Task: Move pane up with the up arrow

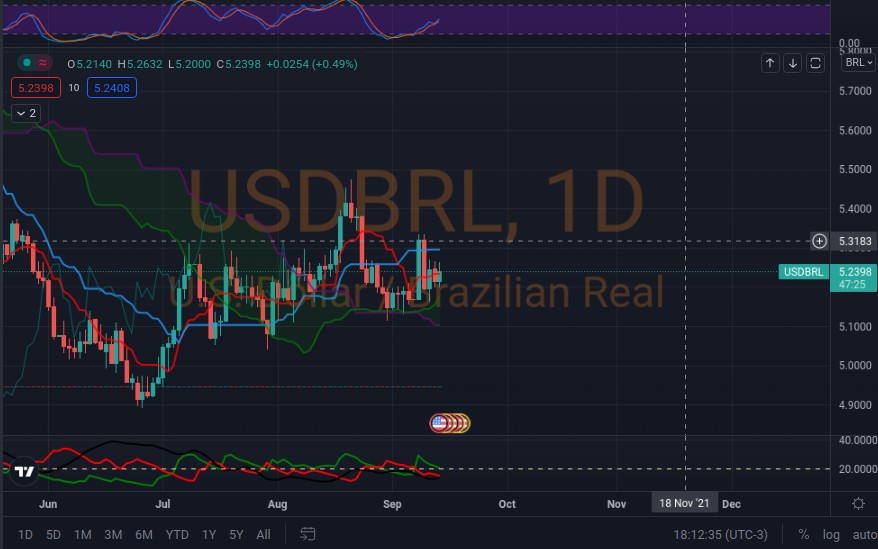Action: coord(770,63)
